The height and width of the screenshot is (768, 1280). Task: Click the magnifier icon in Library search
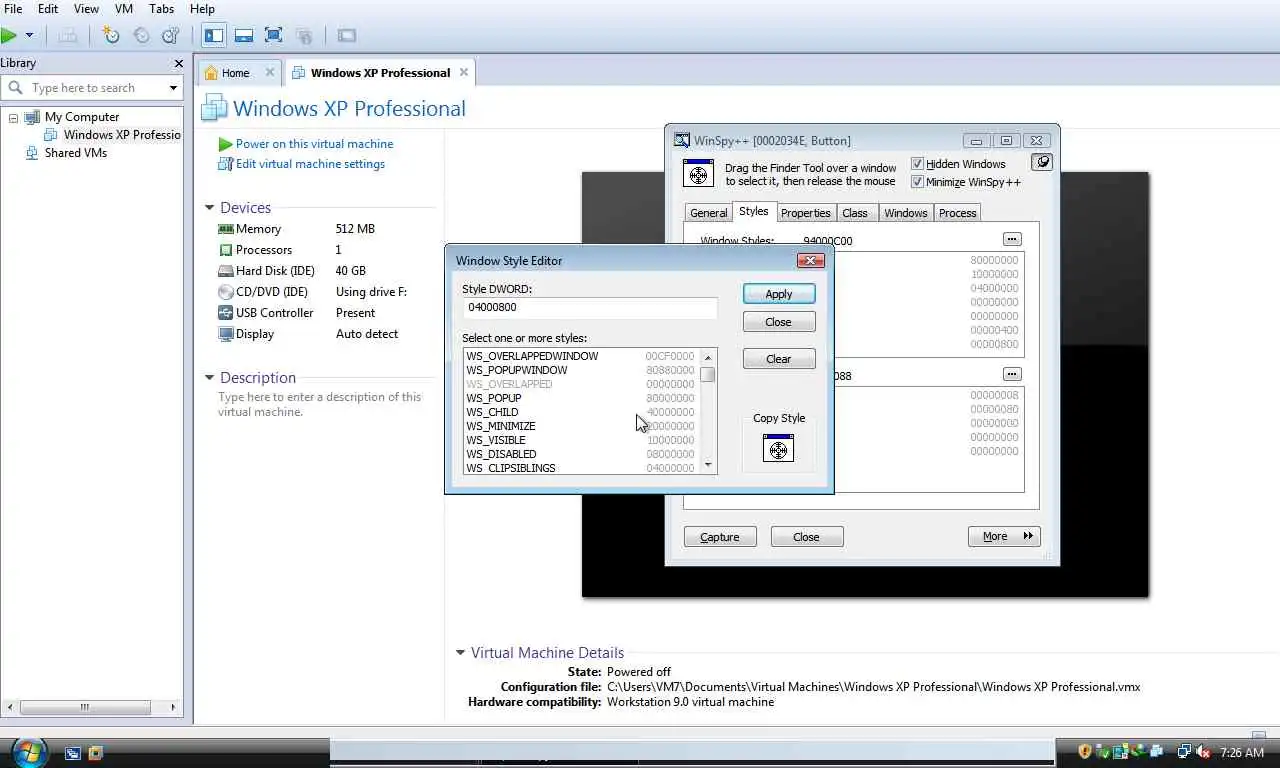tap(15, 88)
